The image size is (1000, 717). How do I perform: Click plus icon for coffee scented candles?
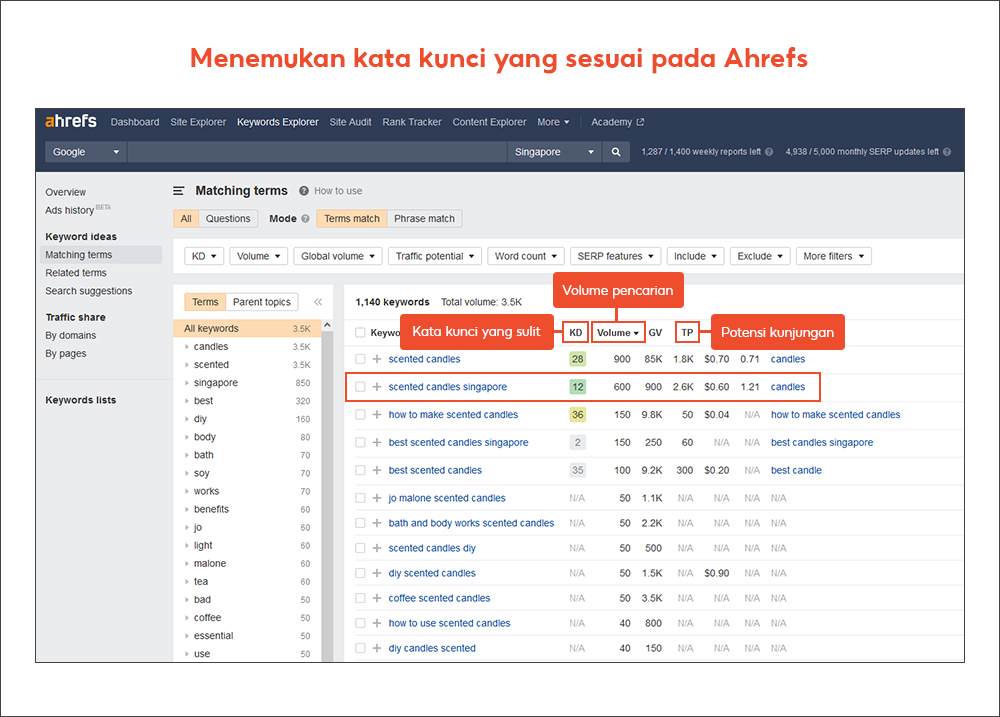[377, 598]
